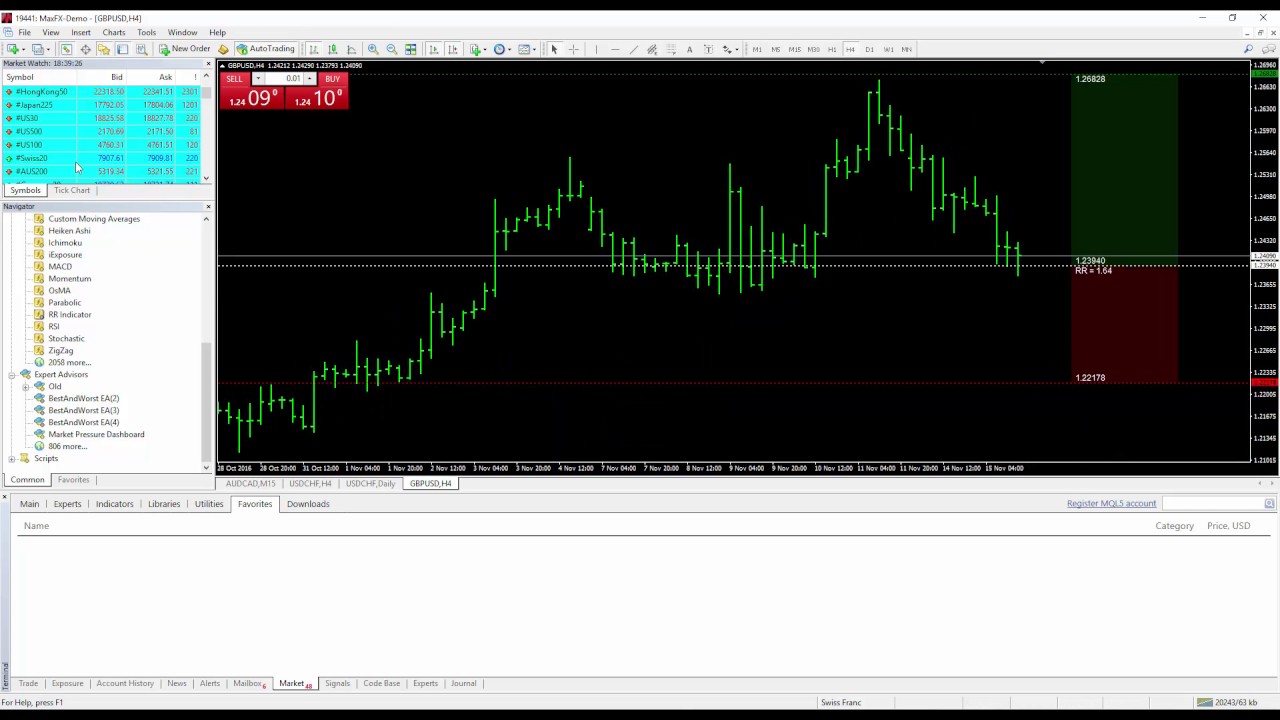Click the market search input field

point(1215,503)
